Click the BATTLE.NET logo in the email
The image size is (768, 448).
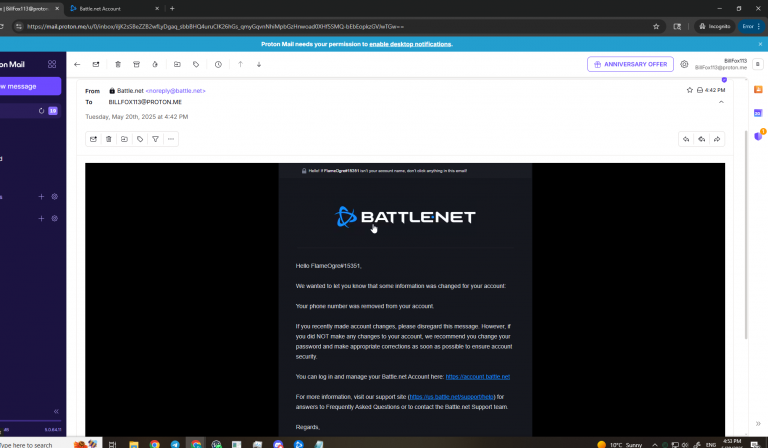[x=405, y=217]
